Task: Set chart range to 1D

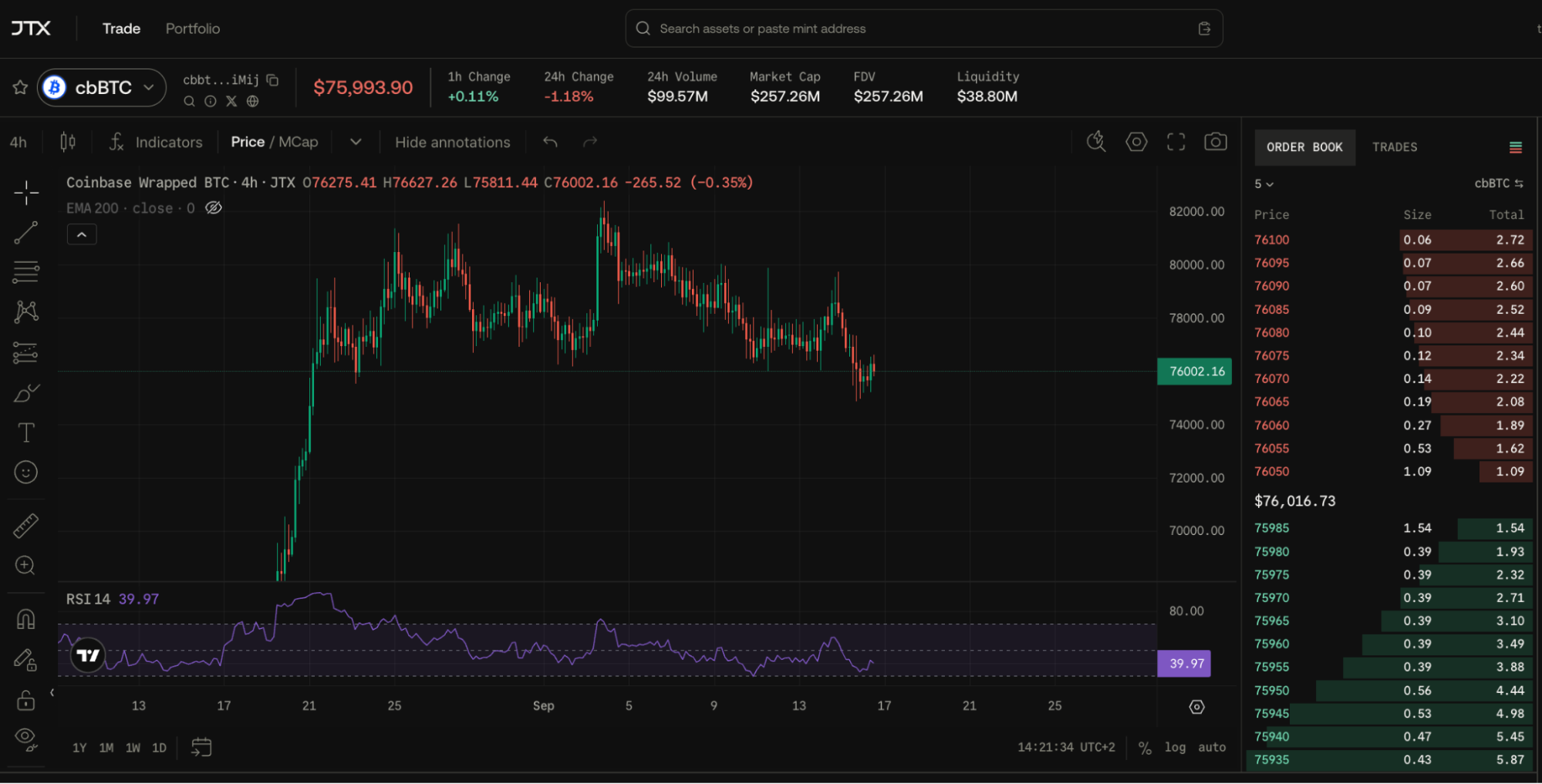Action: pos(159,748)
